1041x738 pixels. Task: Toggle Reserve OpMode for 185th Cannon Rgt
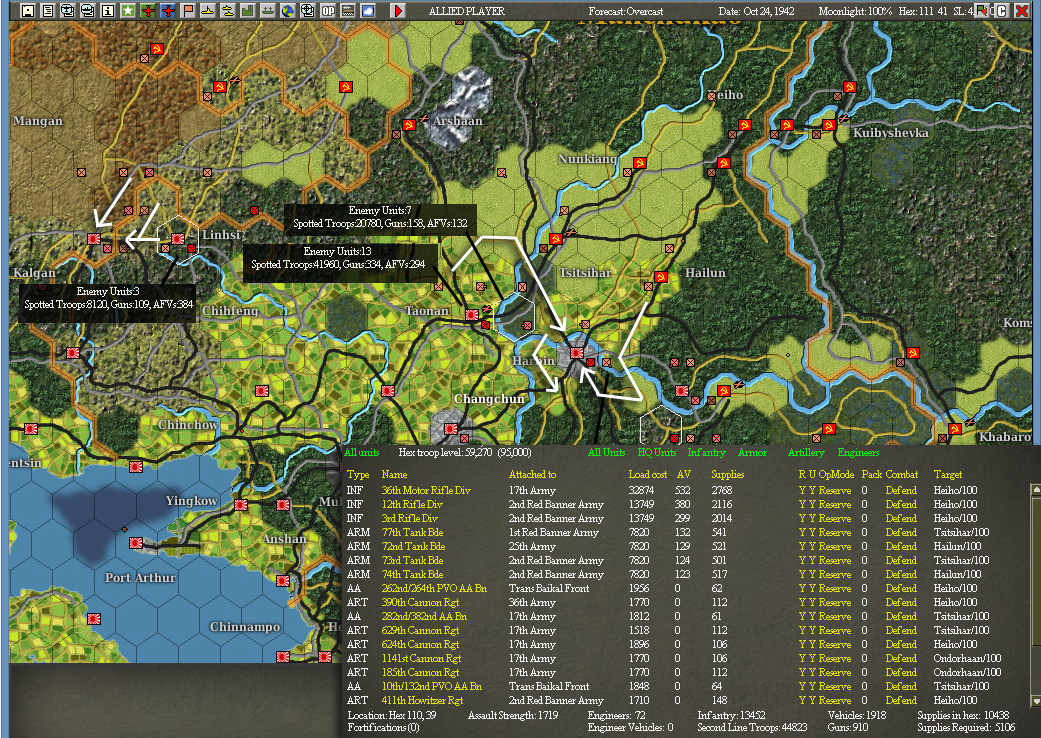click(x=835, y=672)
